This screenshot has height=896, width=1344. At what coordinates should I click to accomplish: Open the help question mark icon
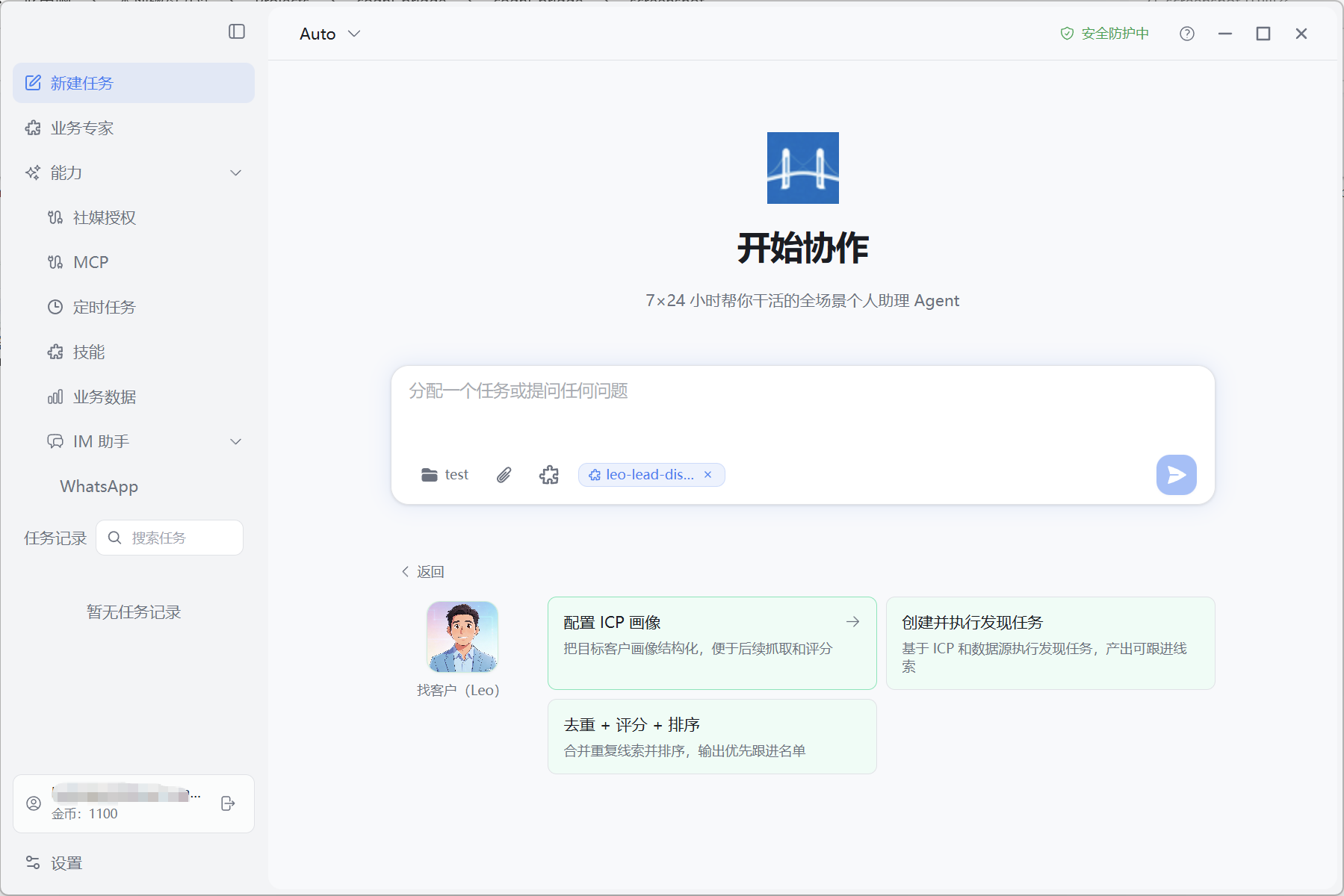tap(1187, 34)
